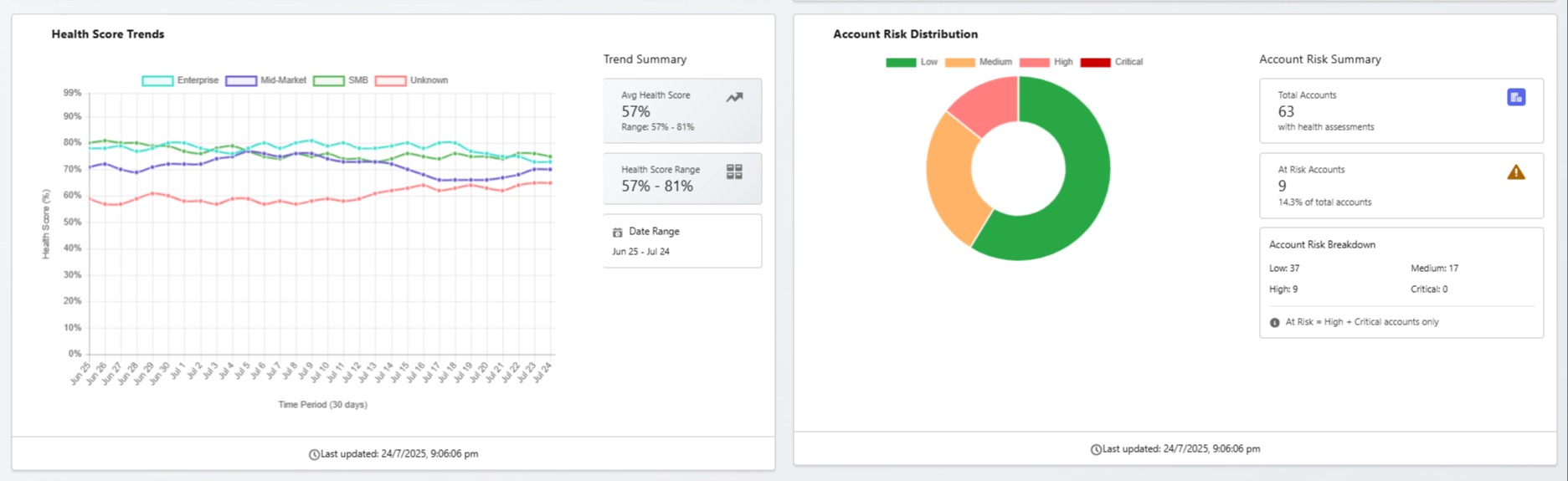
Task: Click the Health Score Range 57% - 81% card
Action: pos(682,178)
